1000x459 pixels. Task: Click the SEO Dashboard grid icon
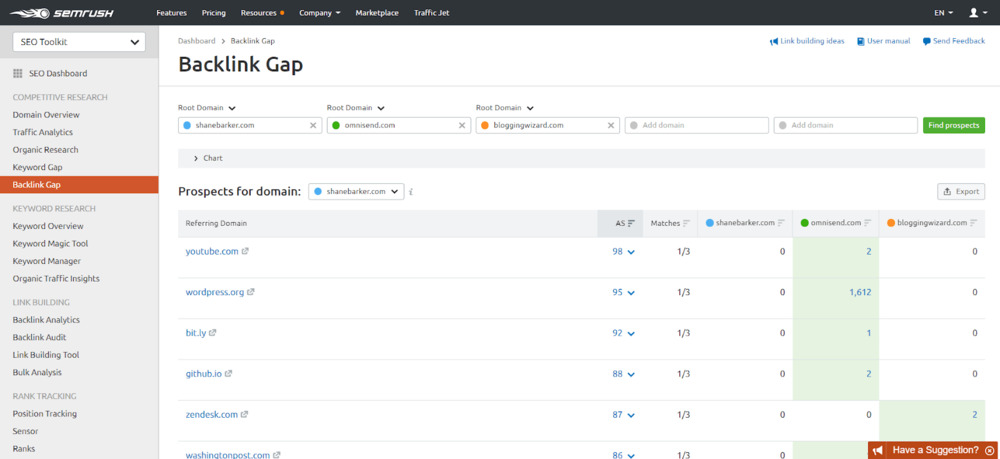pos(18,73)
